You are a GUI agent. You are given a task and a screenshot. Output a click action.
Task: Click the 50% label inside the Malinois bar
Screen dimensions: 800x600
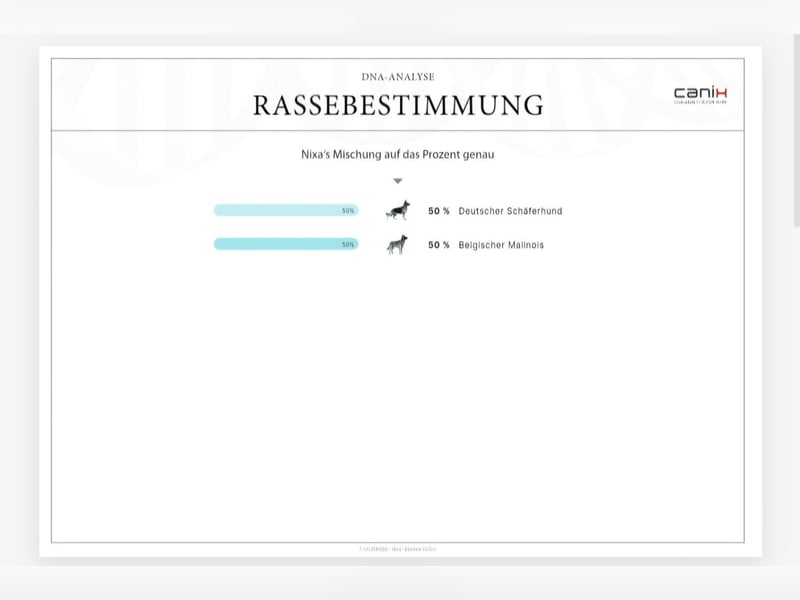pyautogui.click(x=348, y=244)
